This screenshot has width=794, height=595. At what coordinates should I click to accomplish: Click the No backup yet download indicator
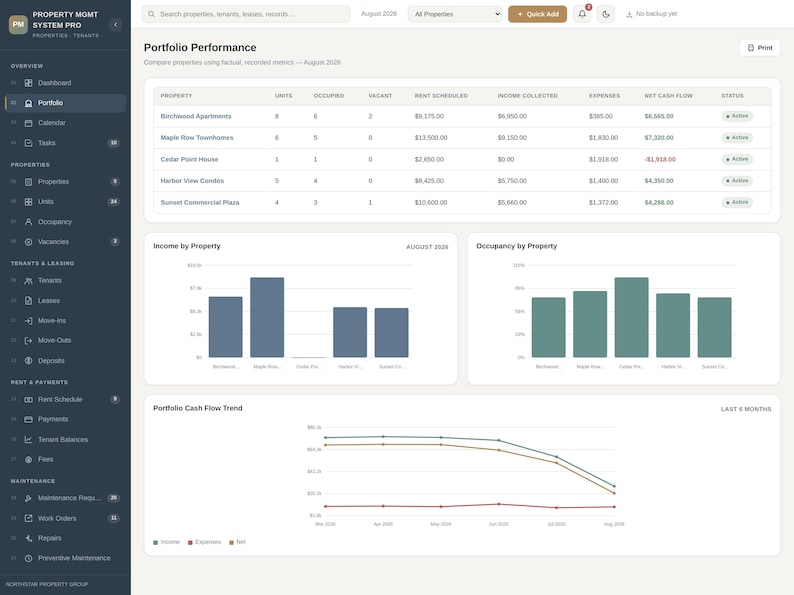652,14
